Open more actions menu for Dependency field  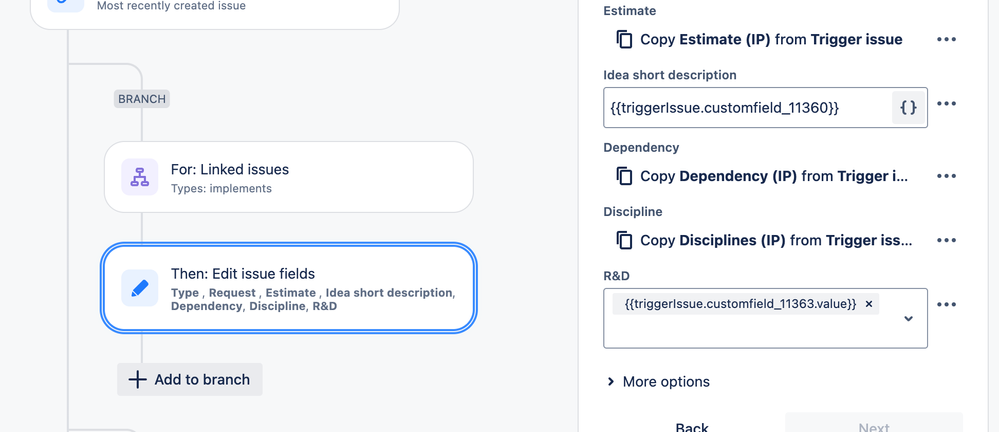point(946,176)
